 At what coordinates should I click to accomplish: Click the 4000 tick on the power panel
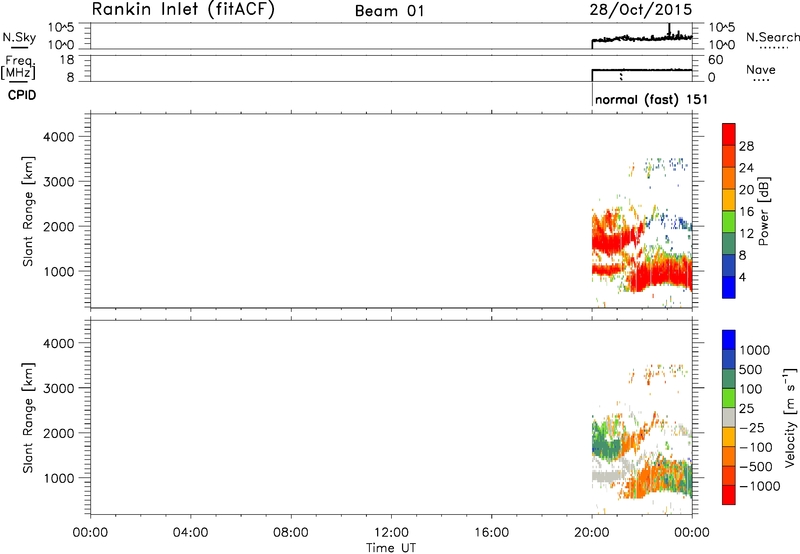pyautogui.click(x=59, y=137)
